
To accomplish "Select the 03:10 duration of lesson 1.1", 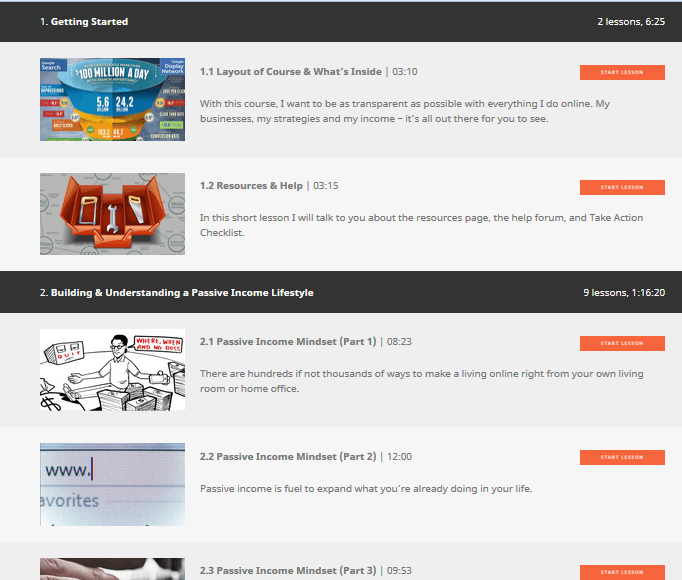I will click(x=405, y=72).
